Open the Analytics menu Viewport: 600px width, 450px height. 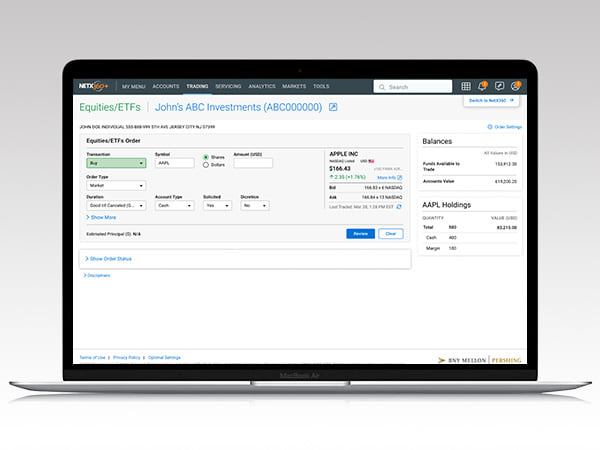[x=261, y=87]
